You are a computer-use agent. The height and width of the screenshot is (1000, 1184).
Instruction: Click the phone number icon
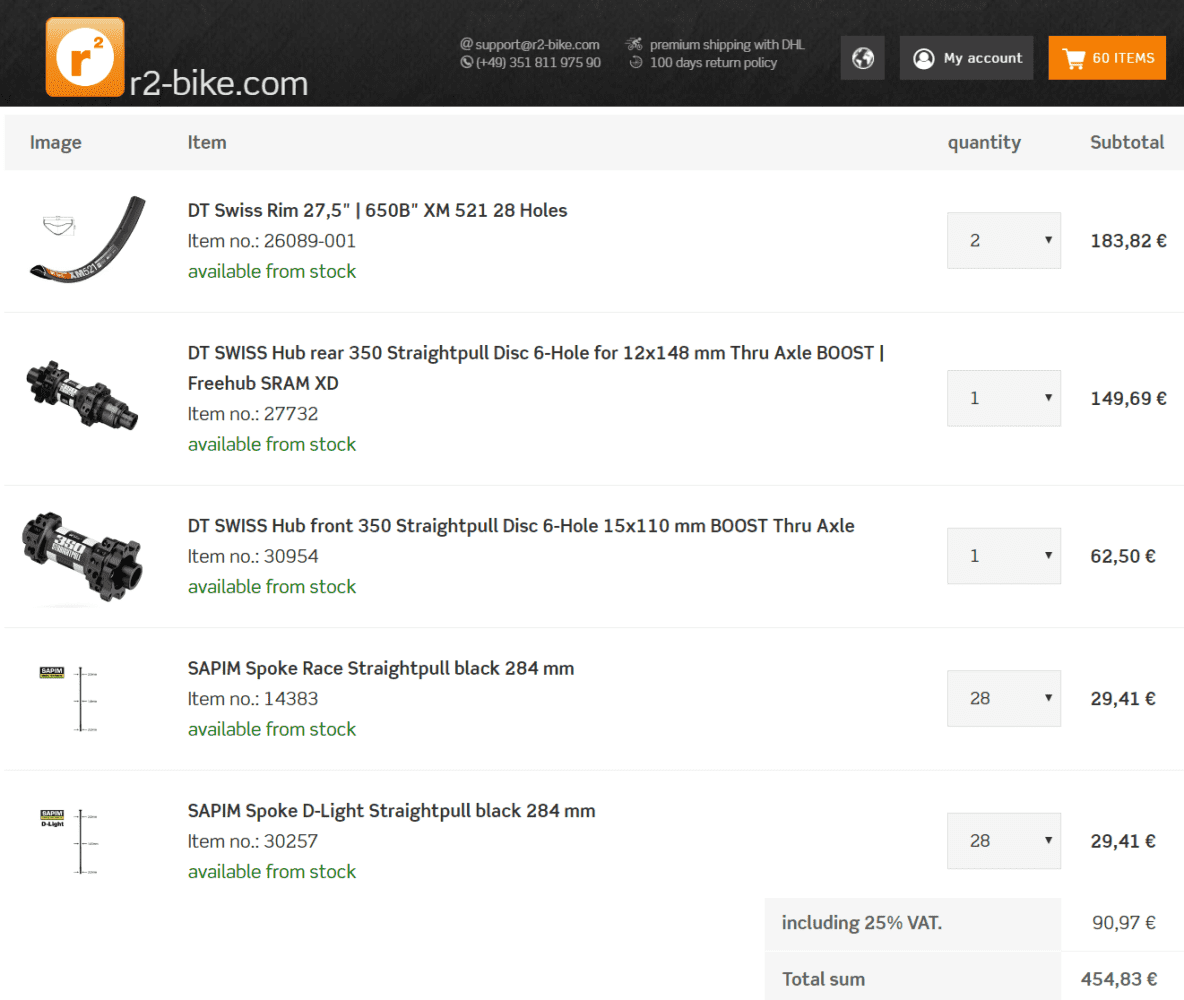pyautogui.click(x=466, y=62)
